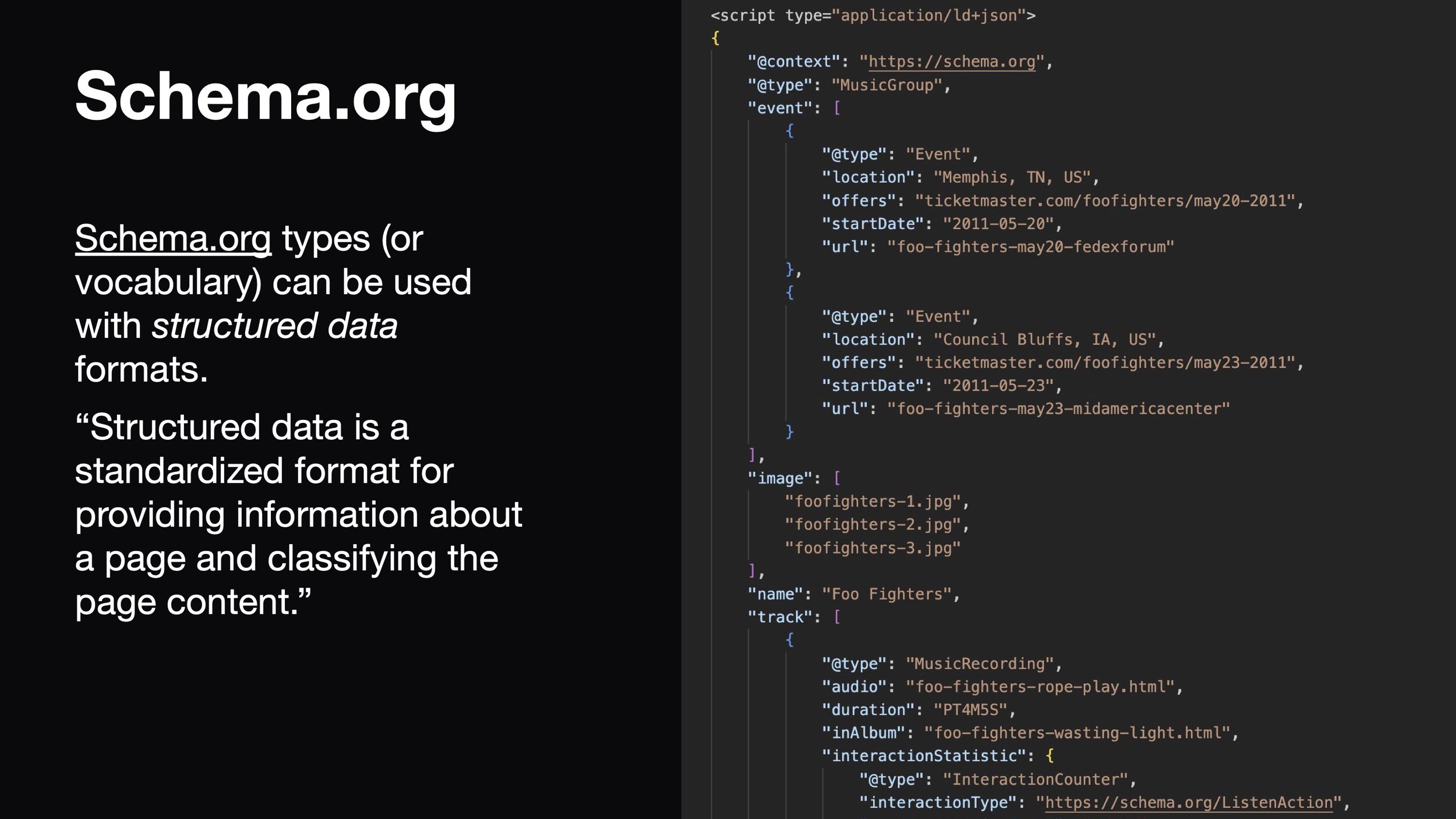Viewport: 1456px width, 819px height.
Task: Select the "Council Bluffs, IA, US" location value
Action: point(1045,340)
